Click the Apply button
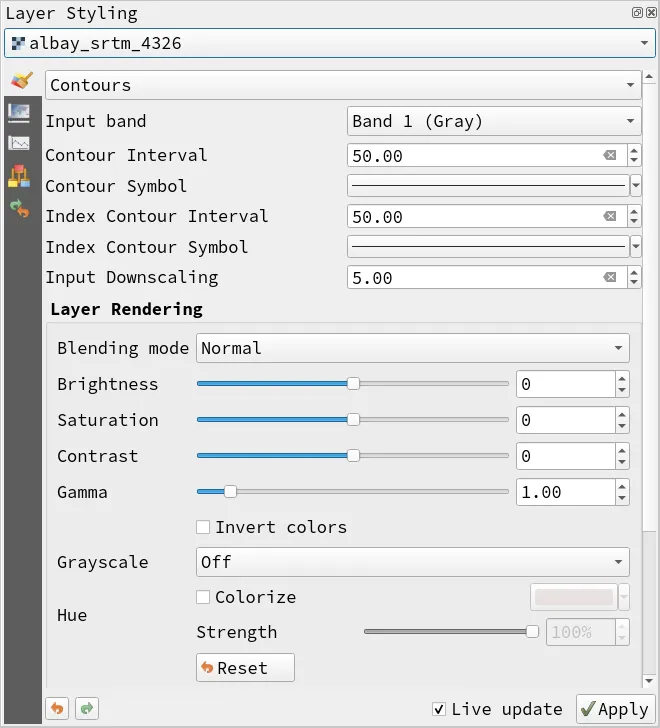The height and width of the screenshot is (728, 660). tap(615, 709)
